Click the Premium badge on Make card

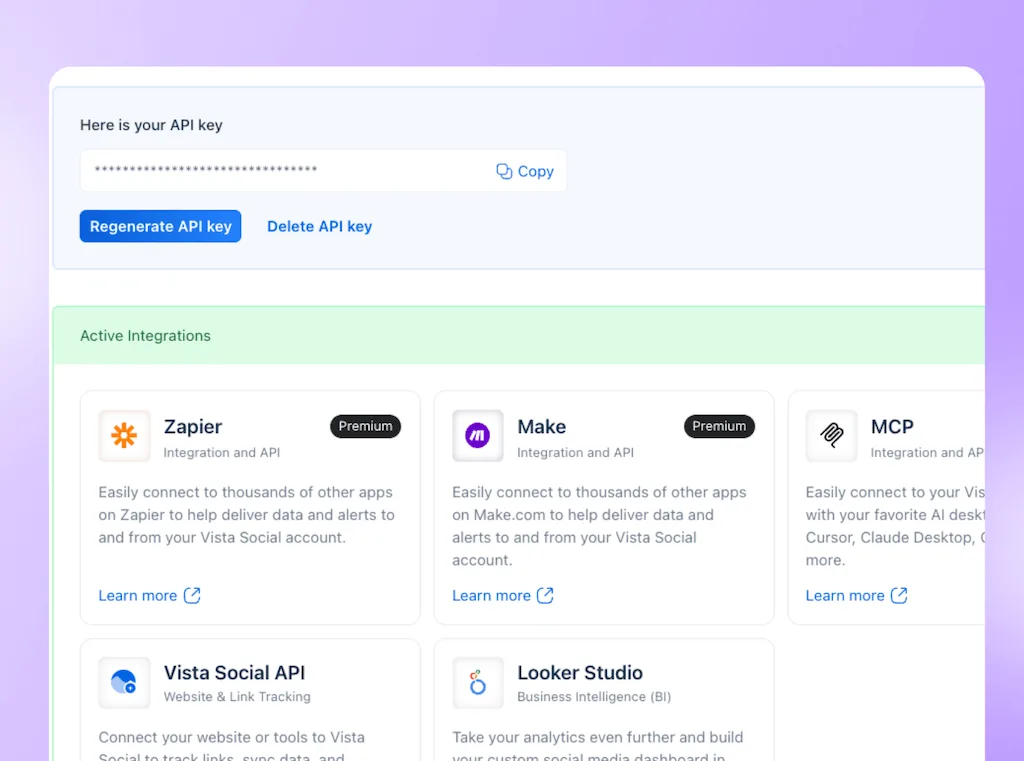click(719, 426)
